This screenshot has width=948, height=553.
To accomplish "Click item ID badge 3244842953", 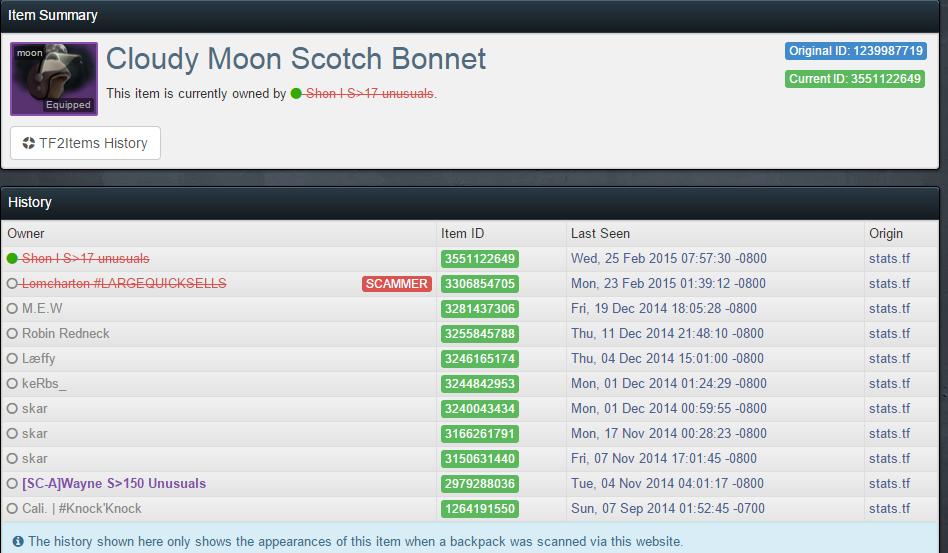I will (479, 384).
